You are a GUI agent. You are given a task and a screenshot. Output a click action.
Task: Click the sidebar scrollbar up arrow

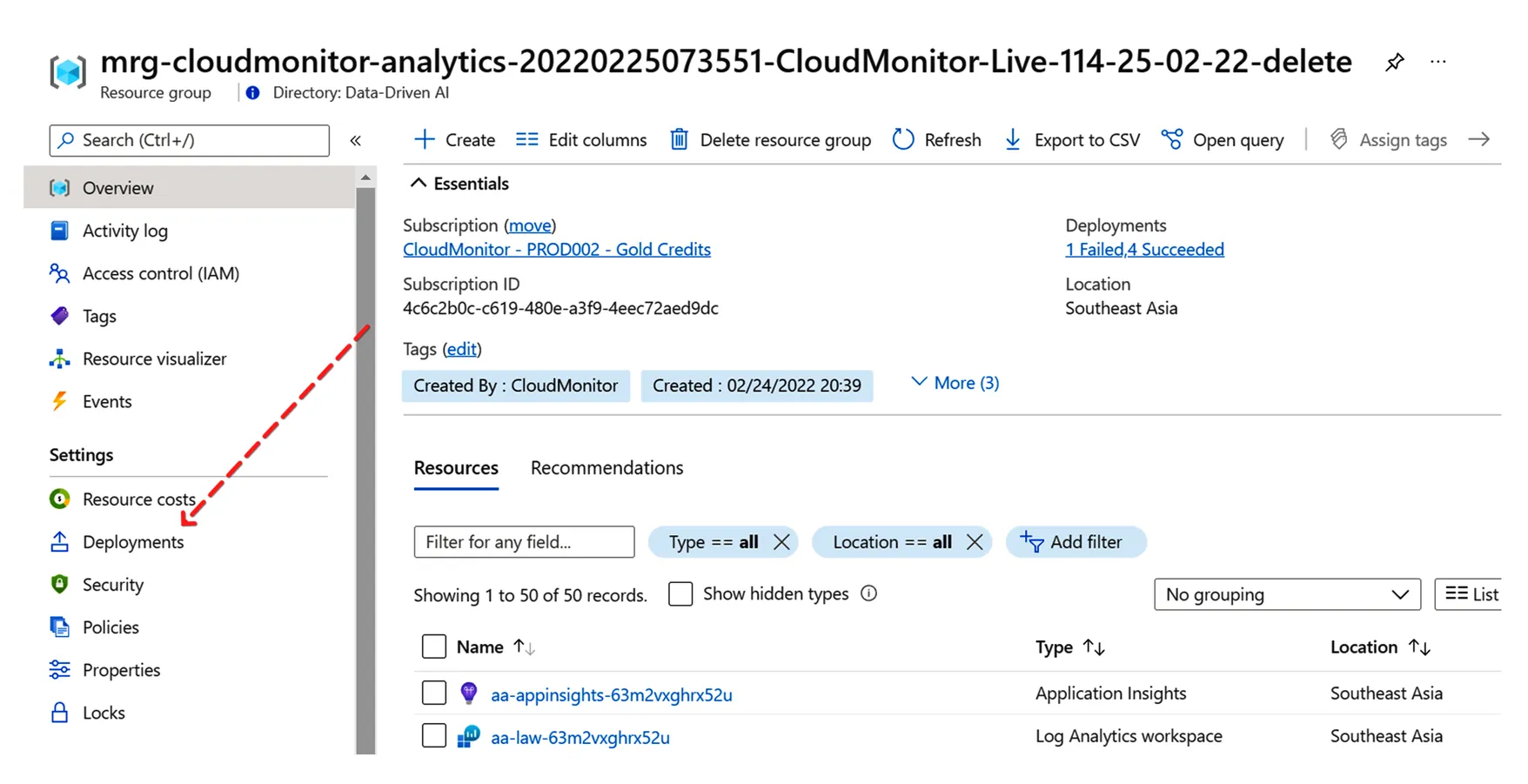coord(365,178)
